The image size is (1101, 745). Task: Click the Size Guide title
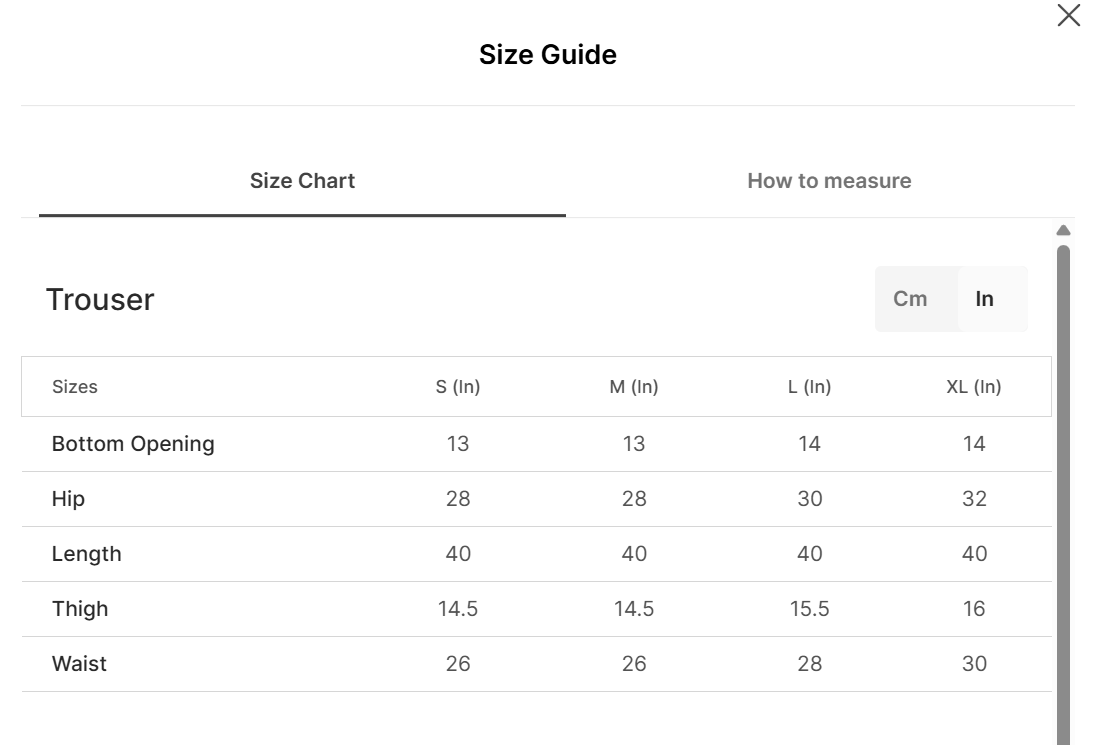tap(548, 55)
